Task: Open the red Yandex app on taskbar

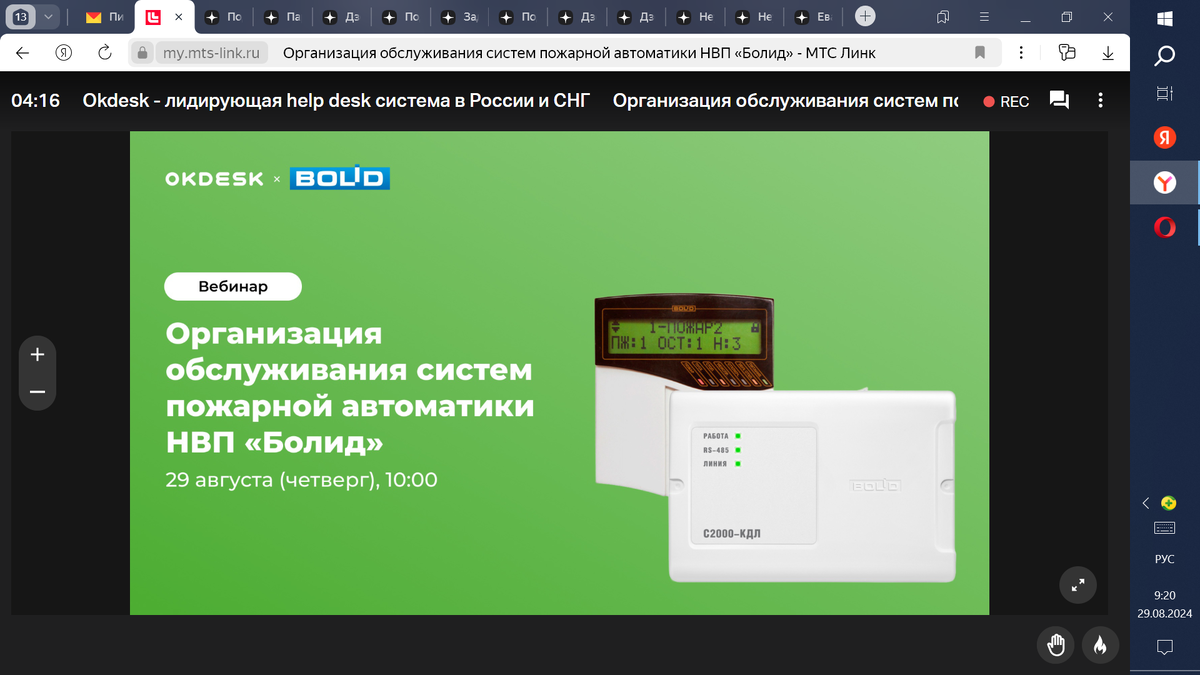Action: click(1164, 138)
